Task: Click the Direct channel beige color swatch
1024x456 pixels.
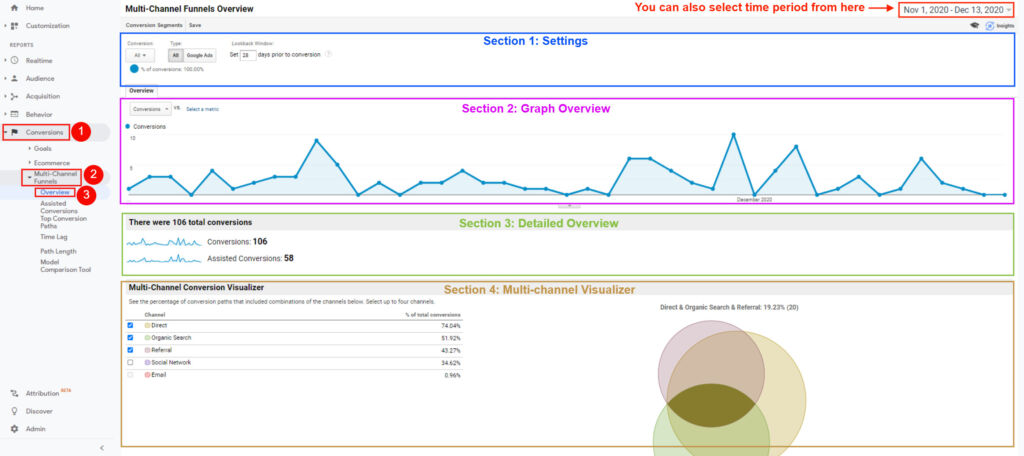Action: [x=147, y=325]
